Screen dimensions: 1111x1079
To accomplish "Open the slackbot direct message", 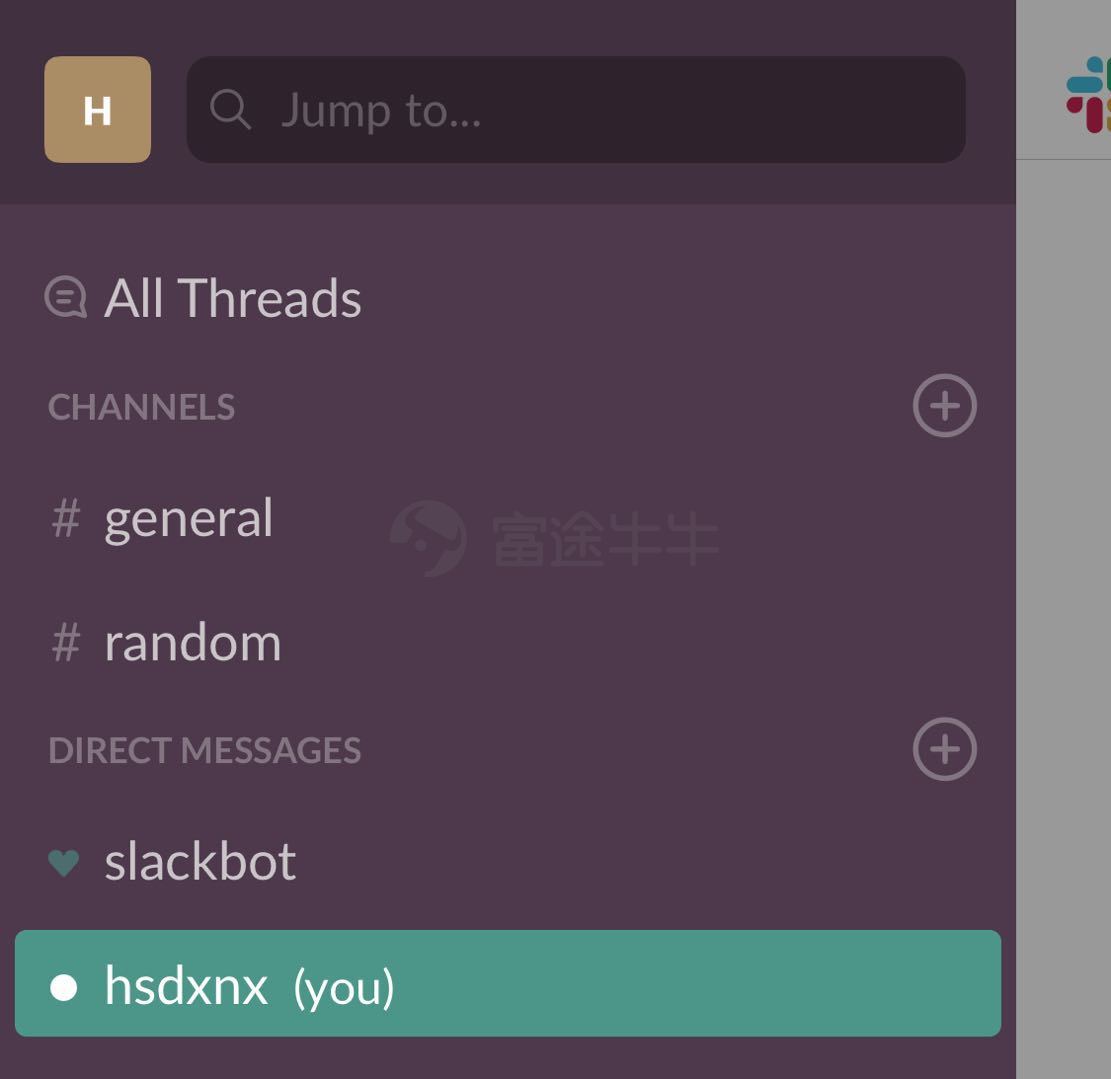I will [x=201, y=861].
